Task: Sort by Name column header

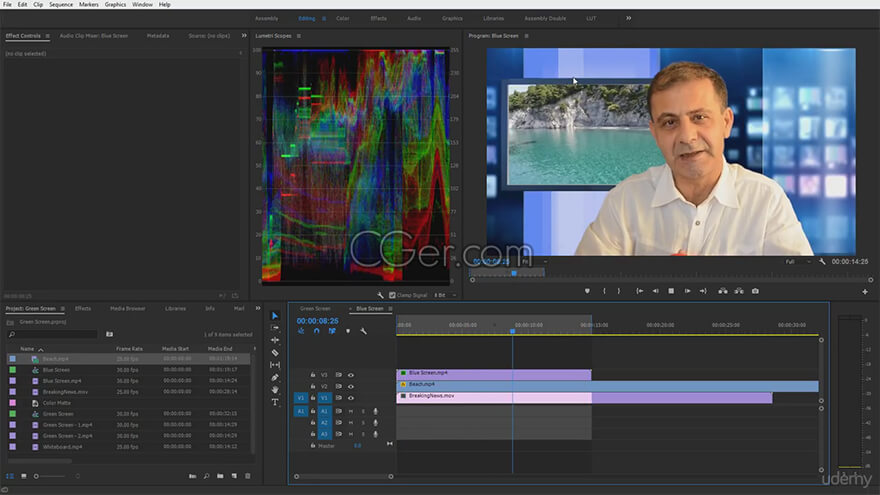Action: tap(27, 349)
